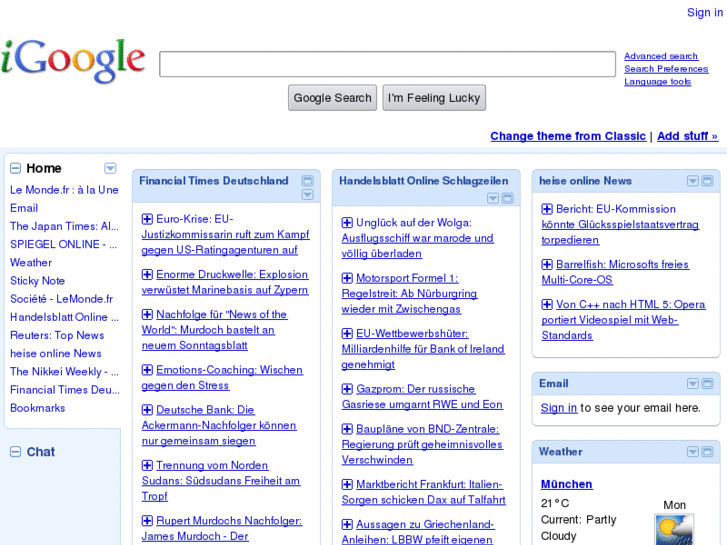Image resolution: width=727 pixels, height=545 pixels.
Task: Open Language tools link
Action: coord(657,82)
